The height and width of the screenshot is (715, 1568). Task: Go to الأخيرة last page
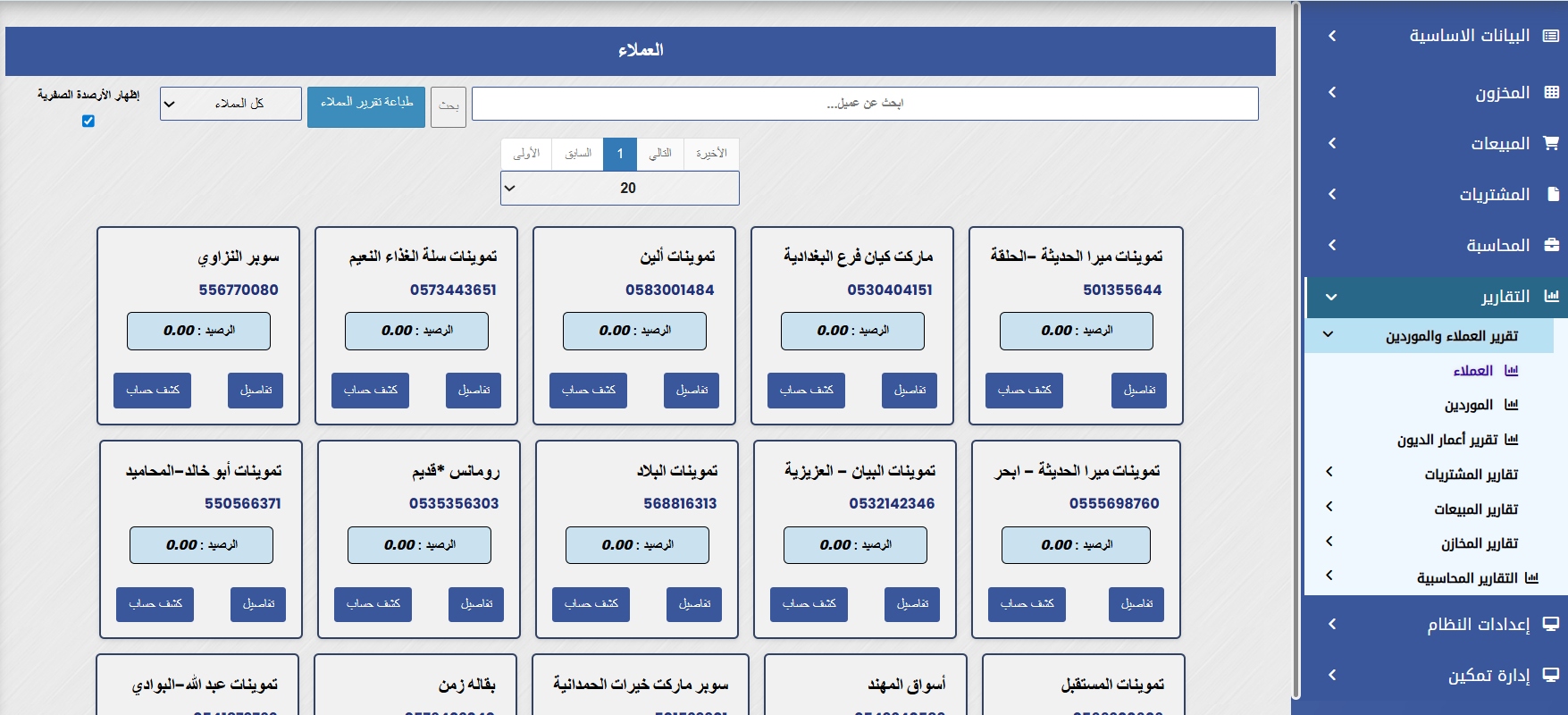coord(711,154)
